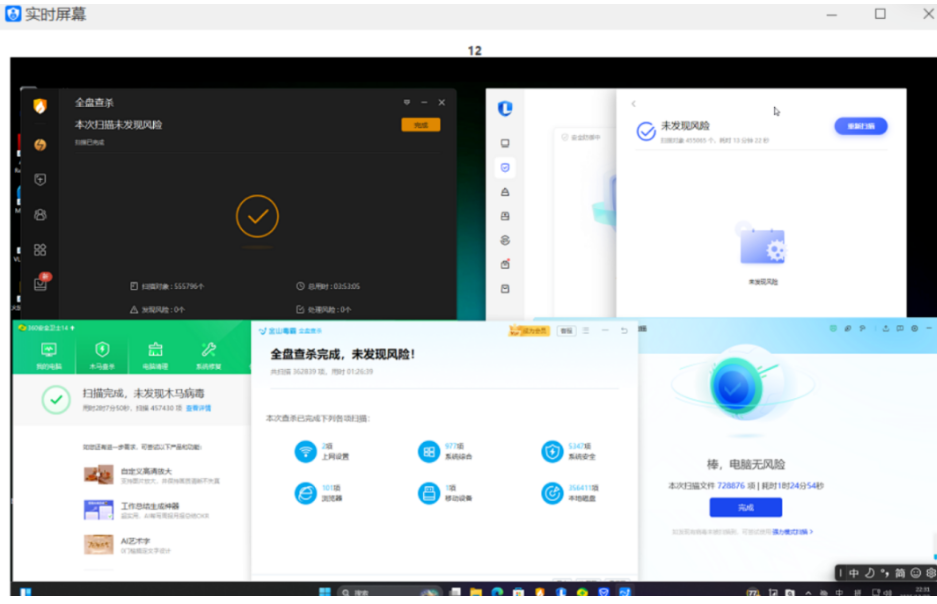Open the hamburger menu in 金山毒霸 title bar
The width and height of the screenshot is (937, 604).
586,330
